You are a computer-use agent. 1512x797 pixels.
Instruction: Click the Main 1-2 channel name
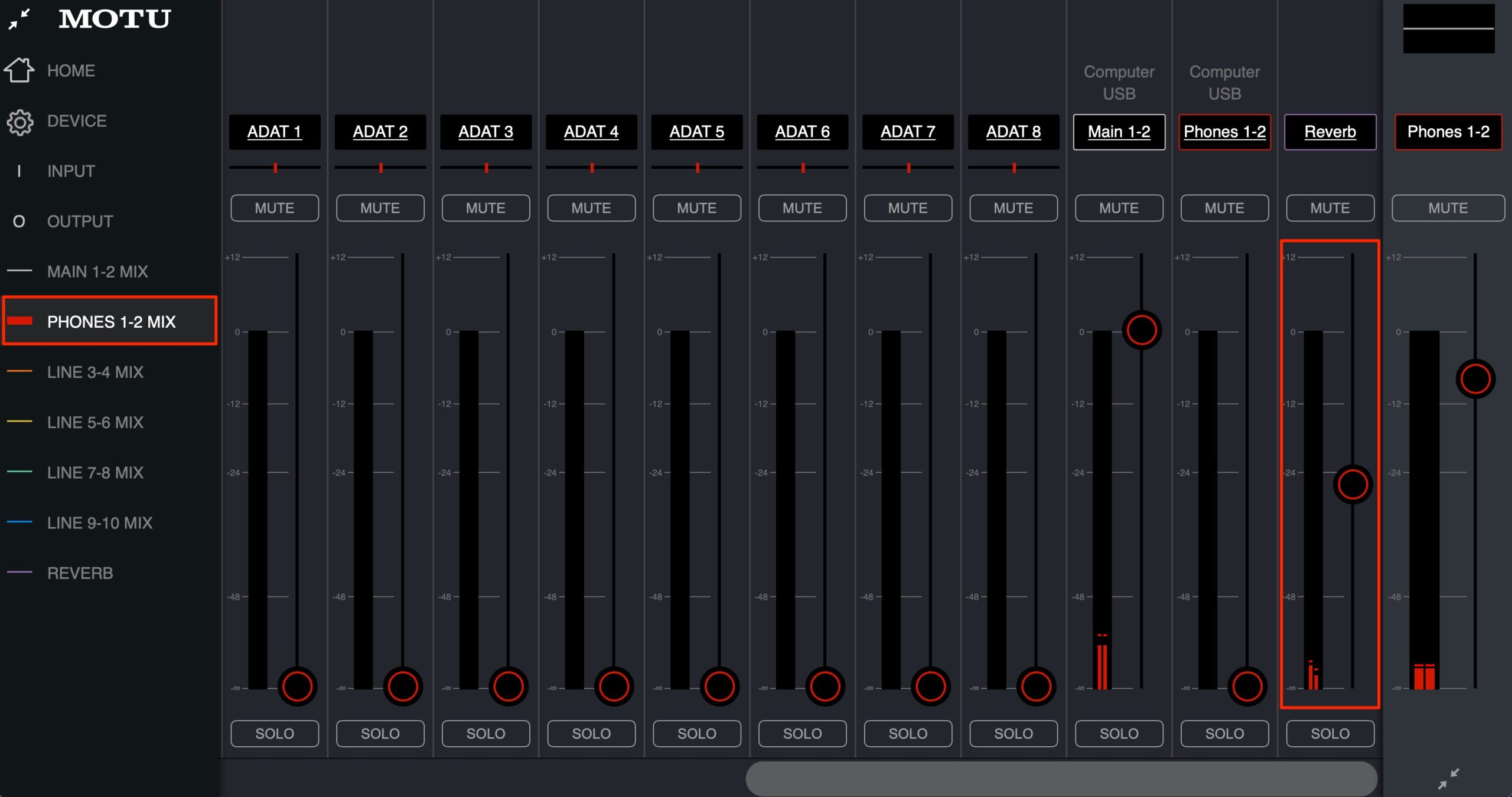[x=1119, y=132]
